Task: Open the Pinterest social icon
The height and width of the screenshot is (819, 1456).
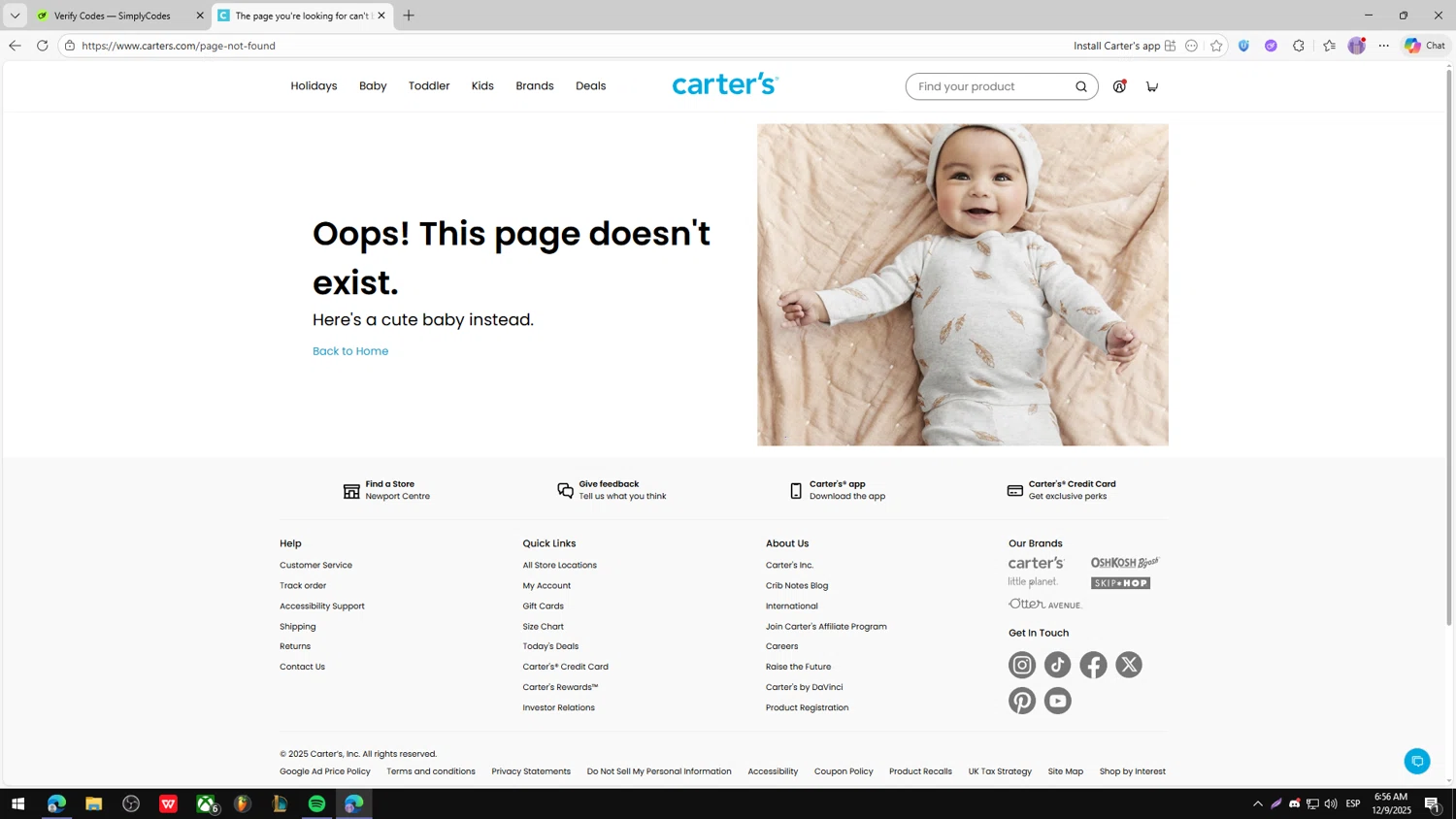Action: tap(1022, 701)
